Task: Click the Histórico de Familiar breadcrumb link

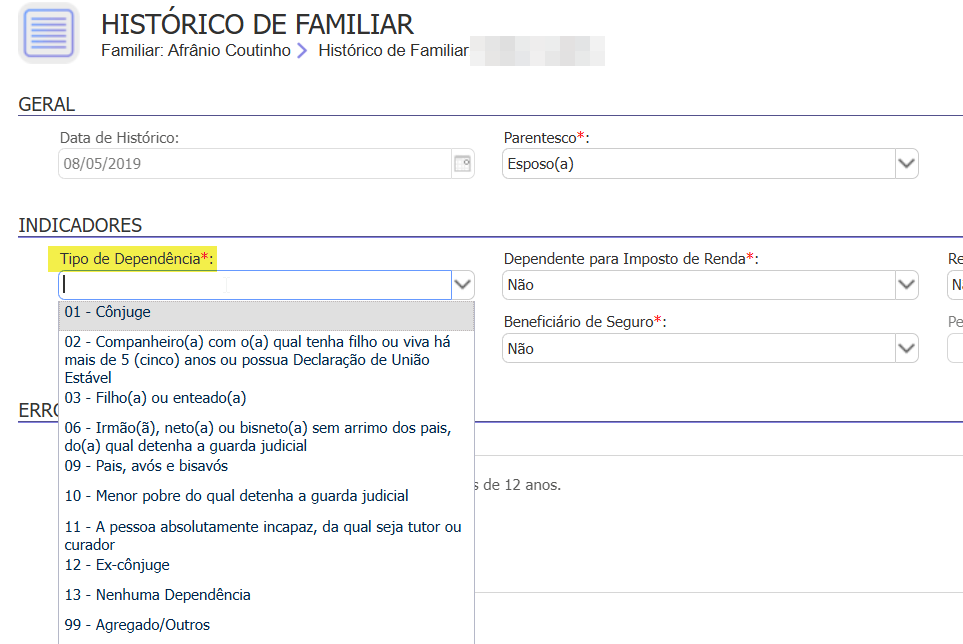Action: click(x=392, y=50)
